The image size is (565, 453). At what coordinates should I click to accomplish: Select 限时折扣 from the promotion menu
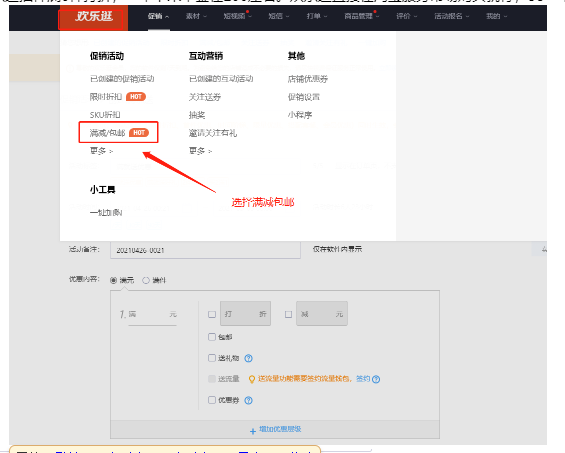(x=106, y=97)
